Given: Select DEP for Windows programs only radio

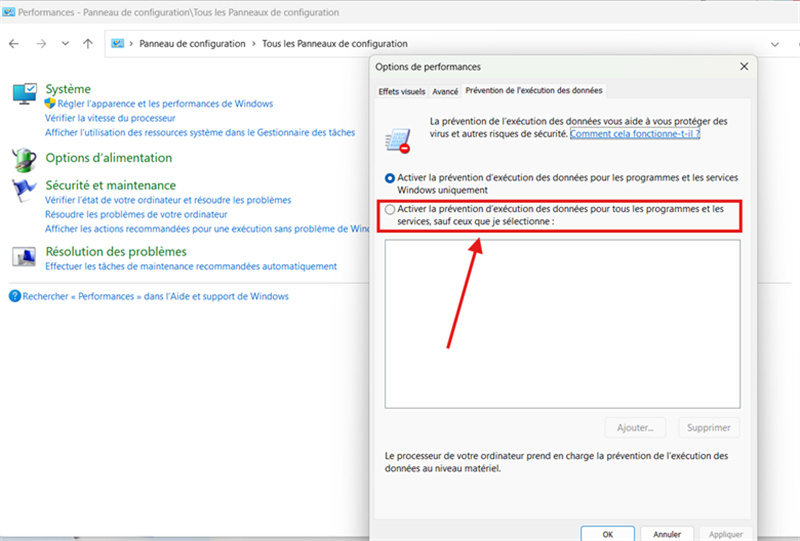Looking at the screenshot, I should (x=390, y=178).
